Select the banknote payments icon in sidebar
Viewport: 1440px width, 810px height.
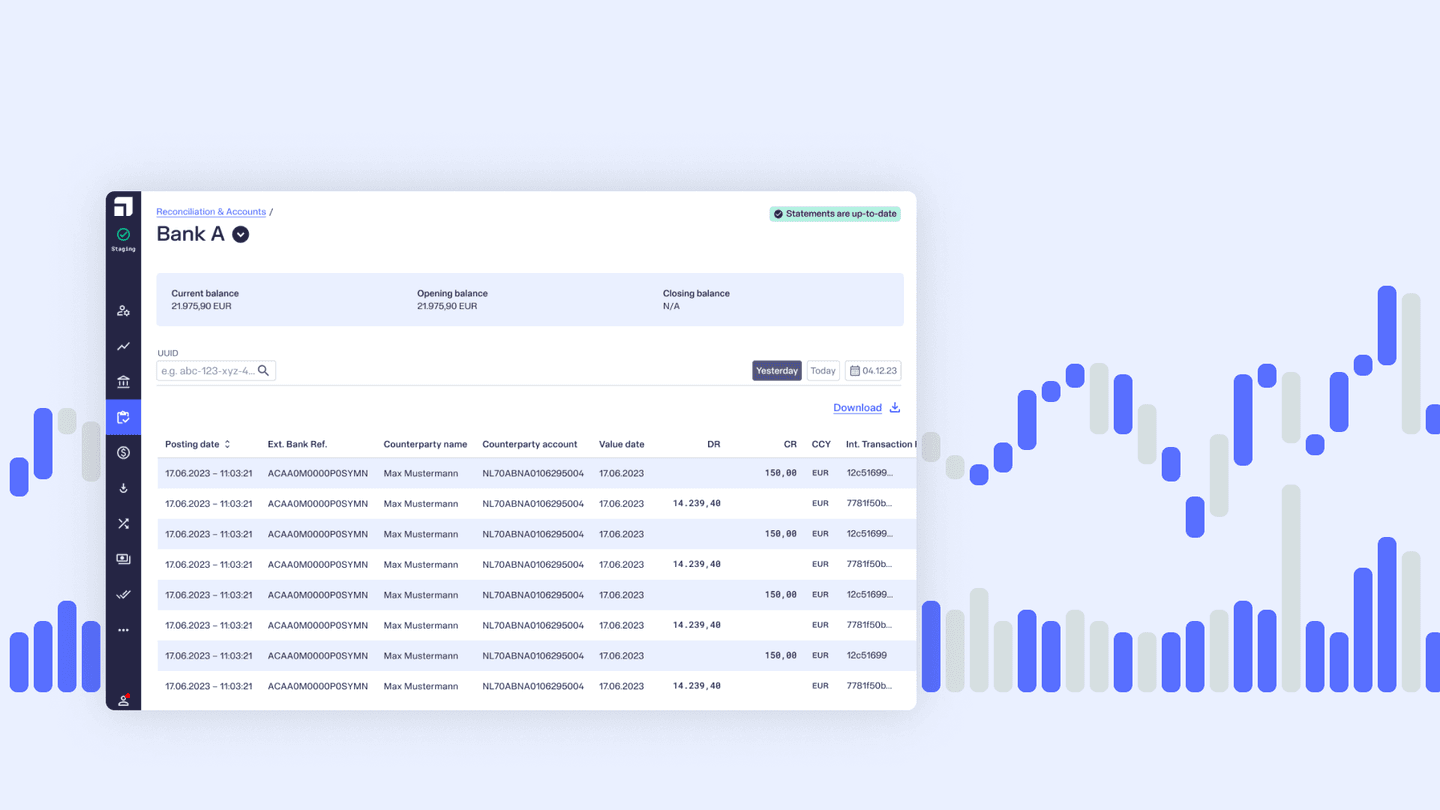click(123, 558)
